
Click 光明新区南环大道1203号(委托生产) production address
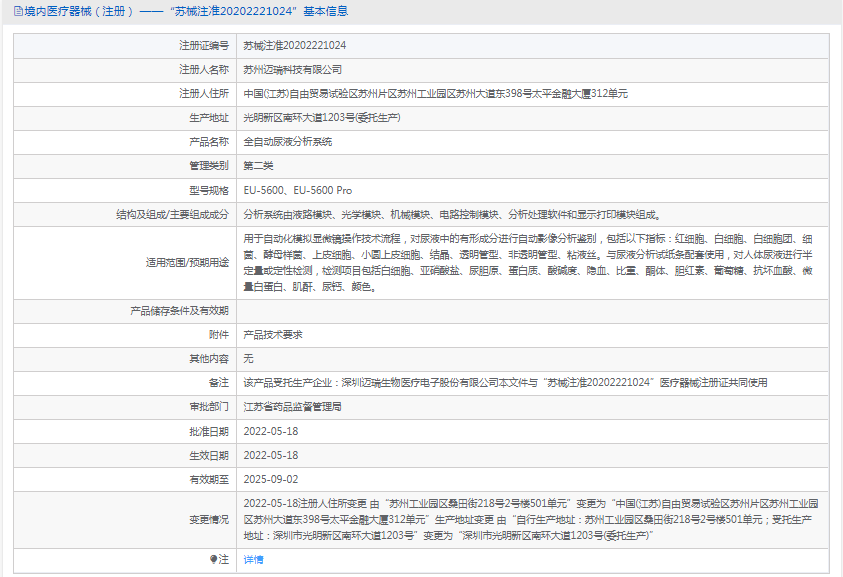(322, 118)
